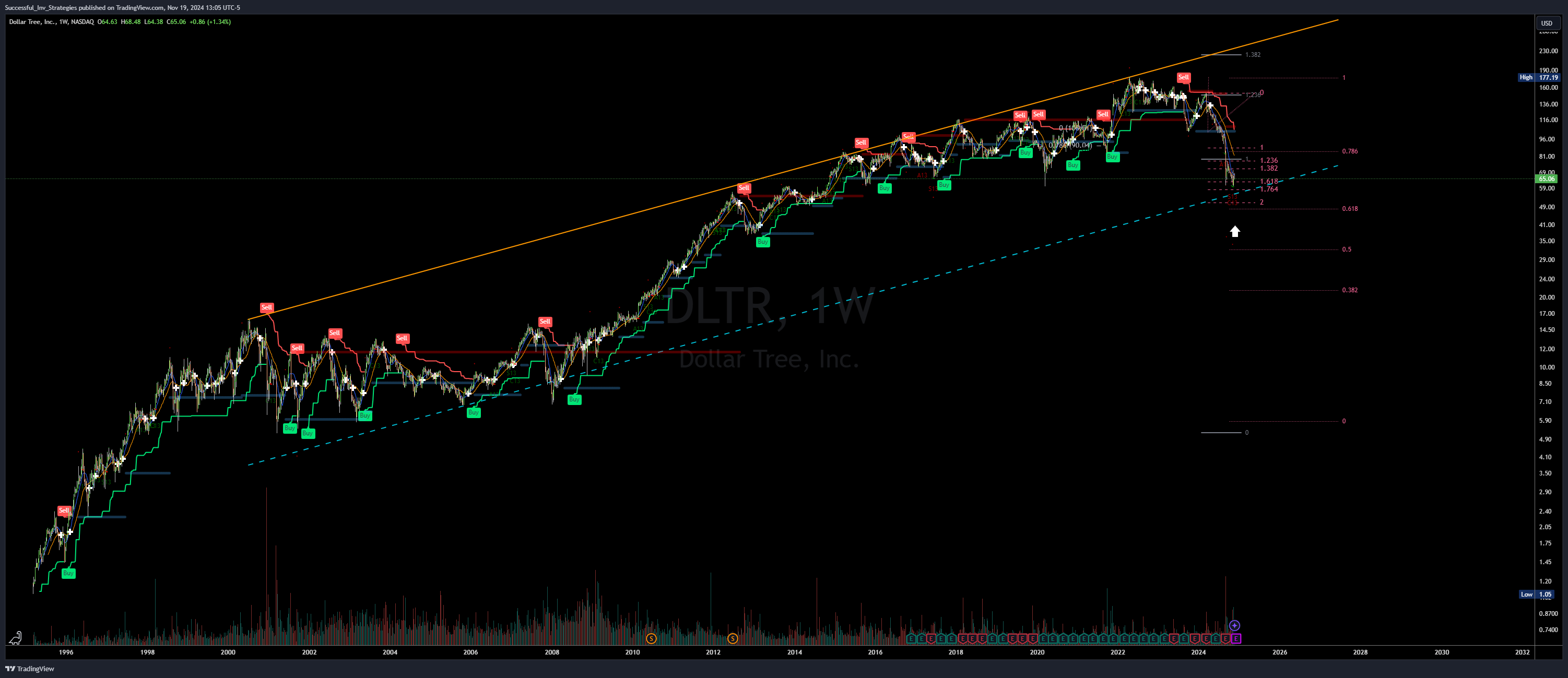
Task: Click the Buy marker at the 2008 low
Action: click(574, 399)
